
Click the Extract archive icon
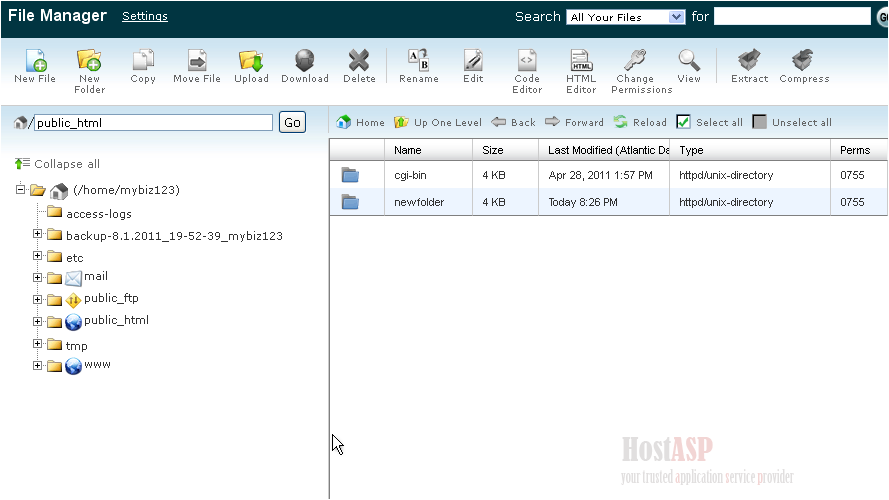(749, 61)
